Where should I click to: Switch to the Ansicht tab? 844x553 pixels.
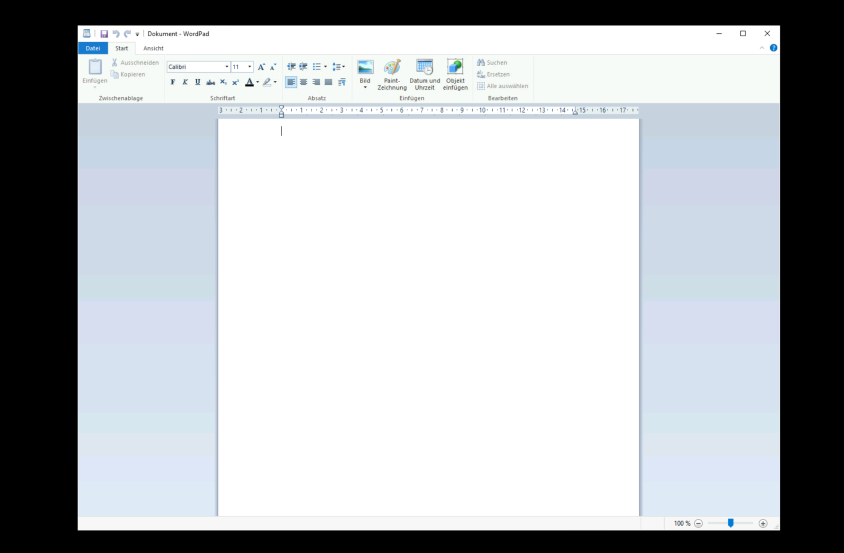point(153,48)
